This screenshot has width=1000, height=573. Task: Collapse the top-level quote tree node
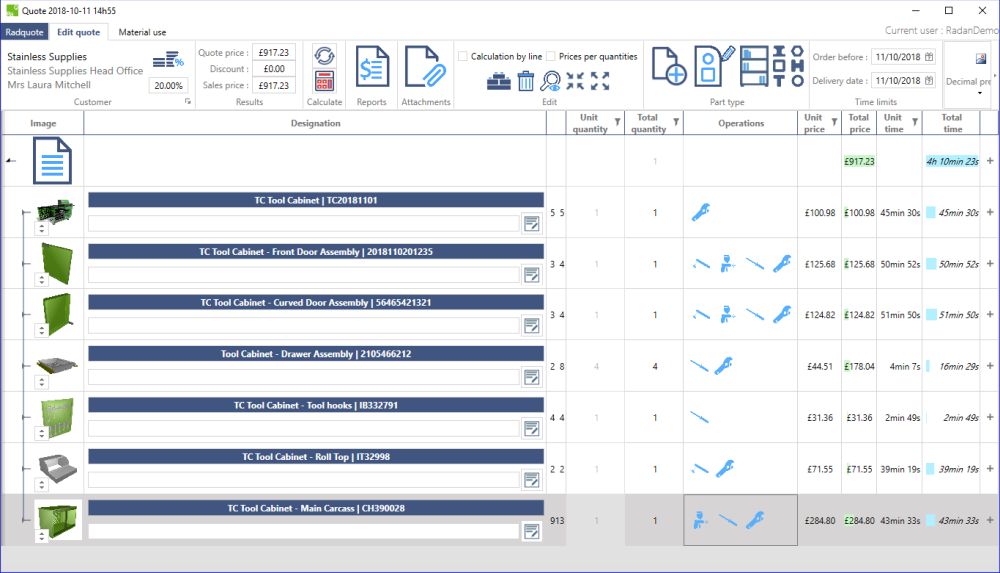tap(10, 161)
